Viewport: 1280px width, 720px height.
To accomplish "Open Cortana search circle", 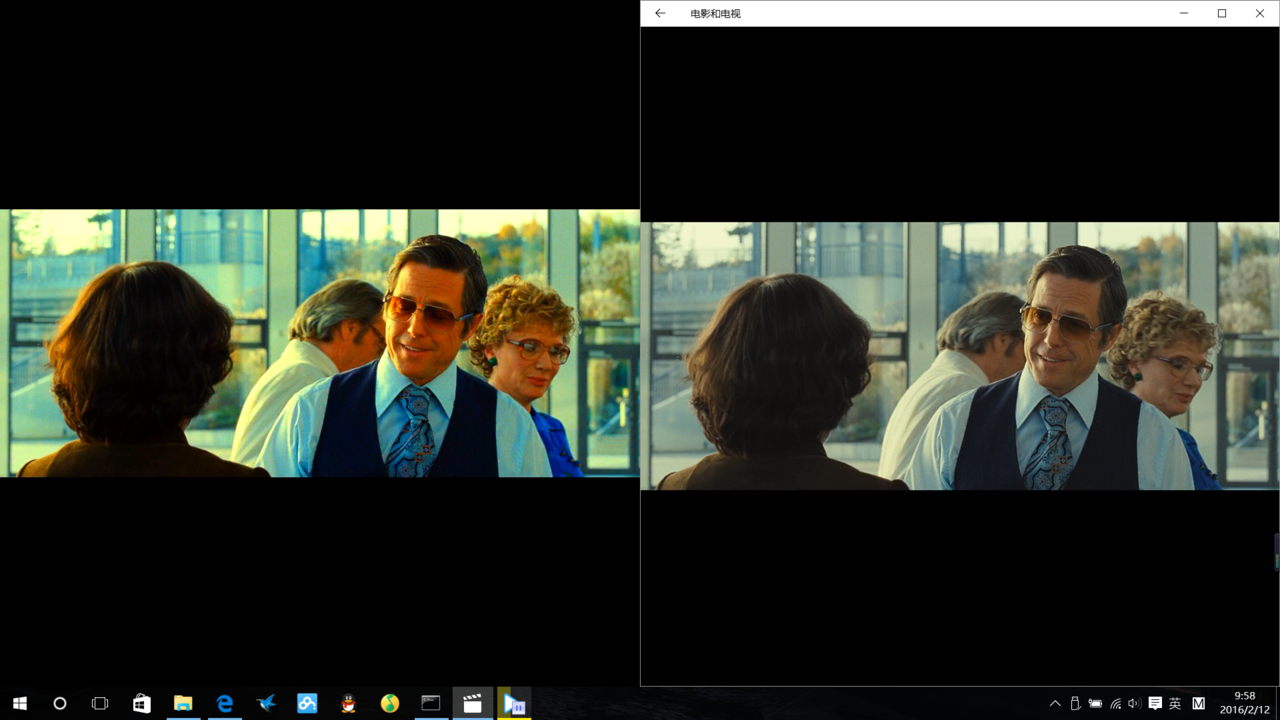I will coord(60,703).
